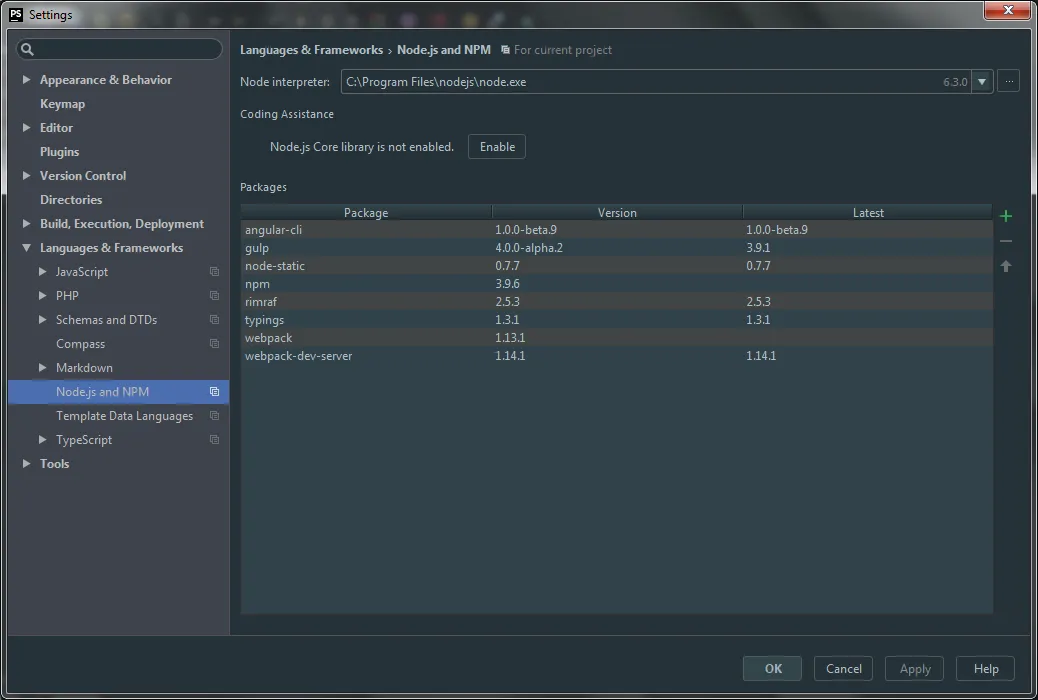Image resolution: width=1038 pixels, height=700 pixels.
Task: Enable the Node.js Core library
Action: (496, 146)
